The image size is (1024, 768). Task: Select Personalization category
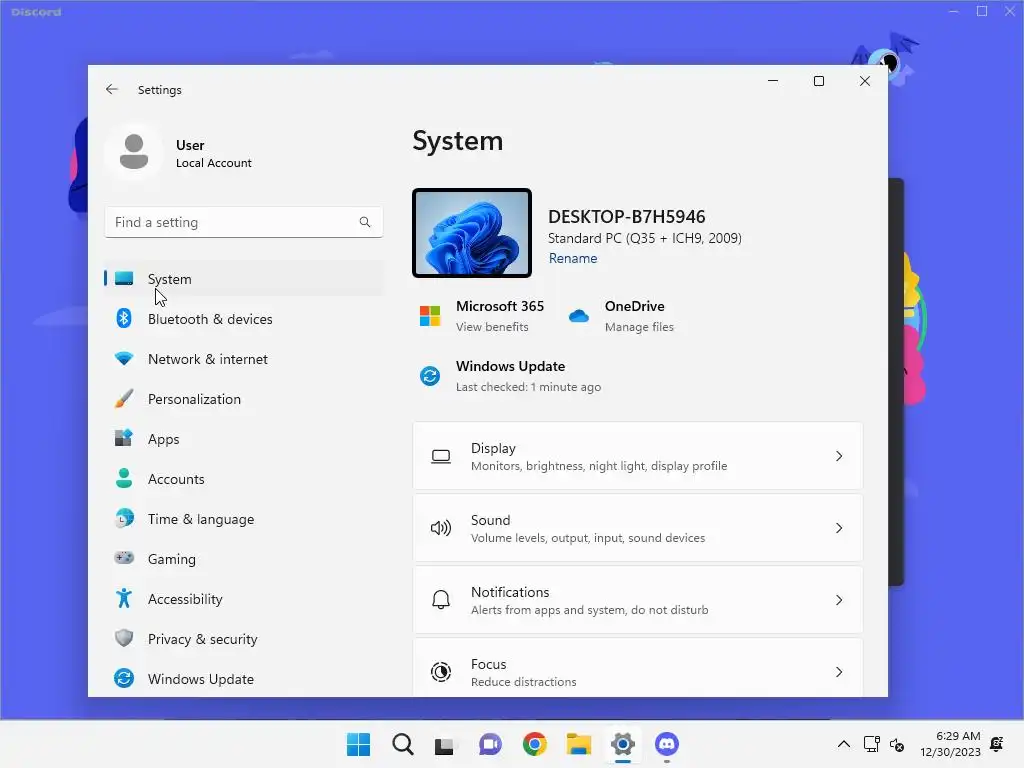pos(244,398)
